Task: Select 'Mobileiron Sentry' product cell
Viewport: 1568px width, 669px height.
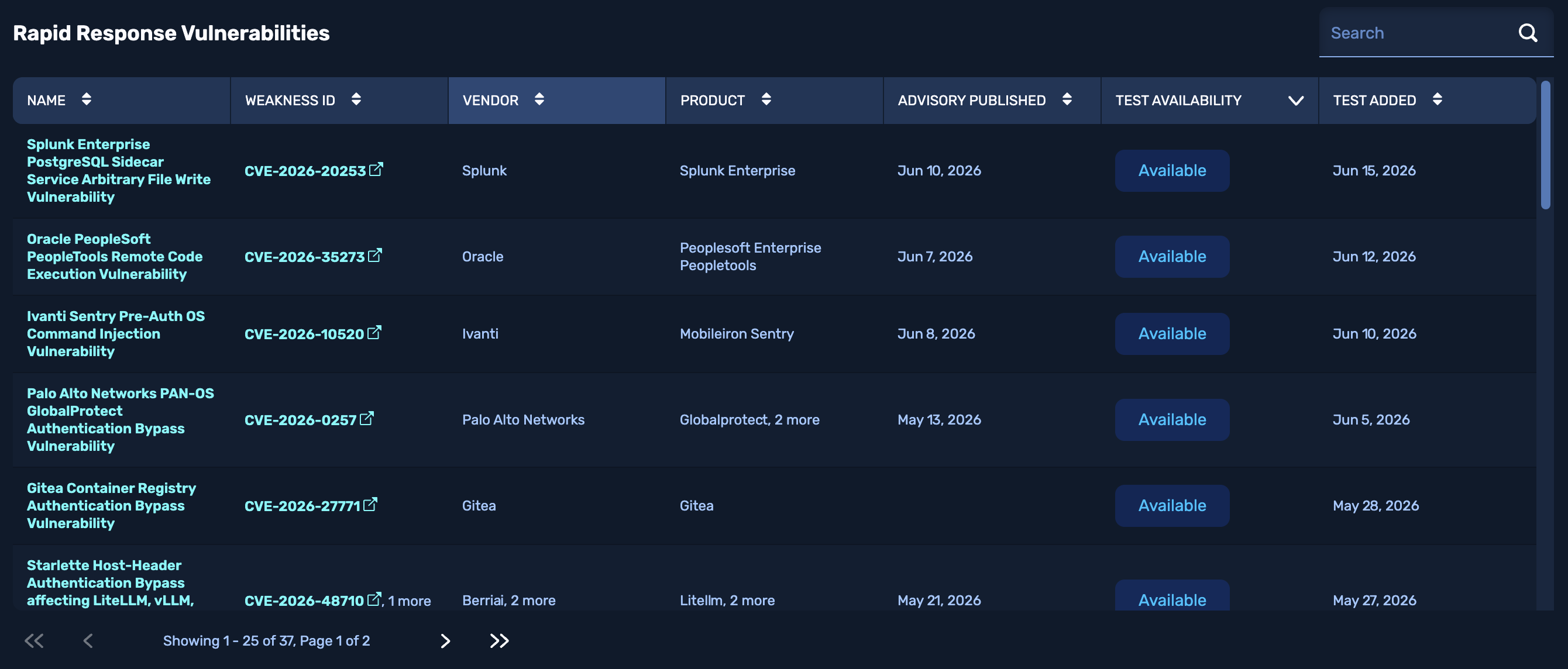Action: pos(737,333)
